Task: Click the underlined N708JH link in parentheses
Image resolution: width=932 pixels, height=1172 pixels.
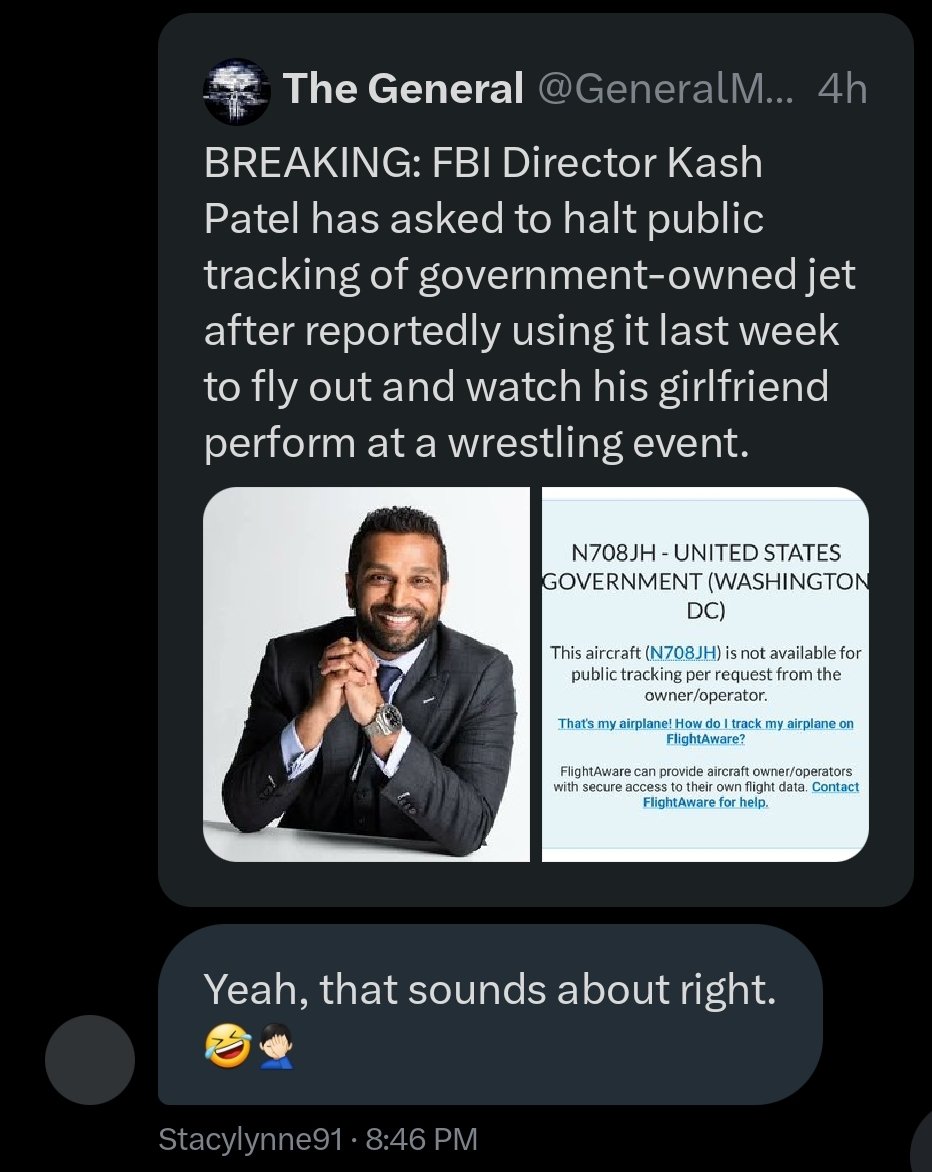Action: [x=684, y=653]
